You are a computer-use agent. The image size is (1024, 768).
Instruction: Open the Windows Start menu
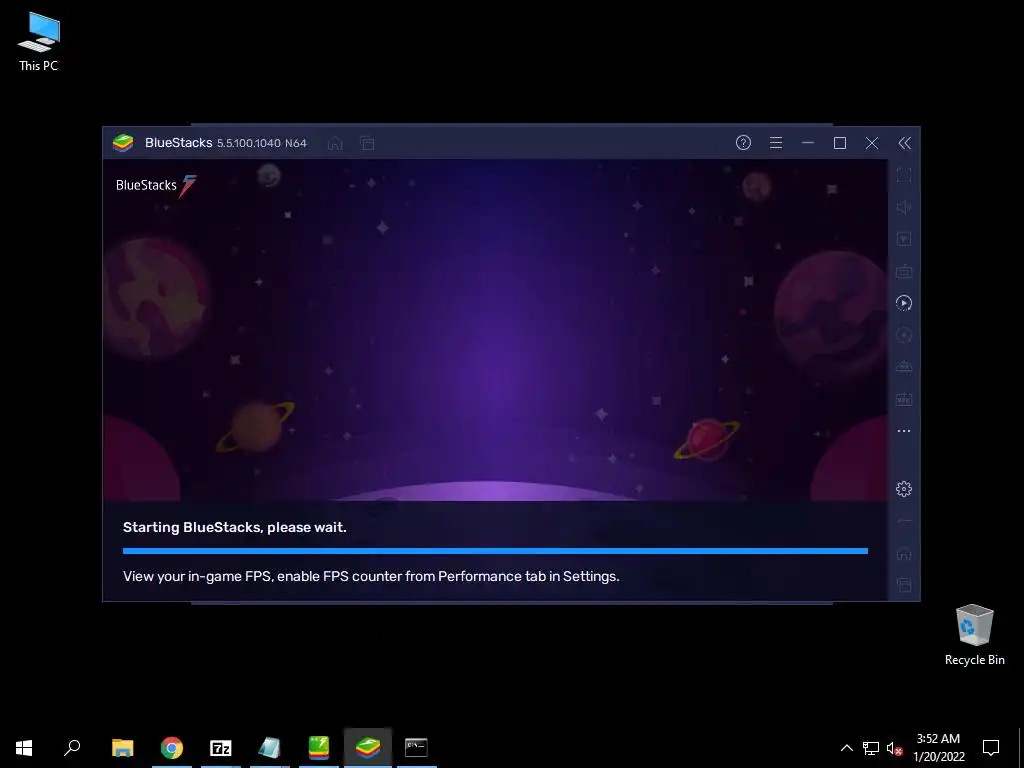(24, 748)
